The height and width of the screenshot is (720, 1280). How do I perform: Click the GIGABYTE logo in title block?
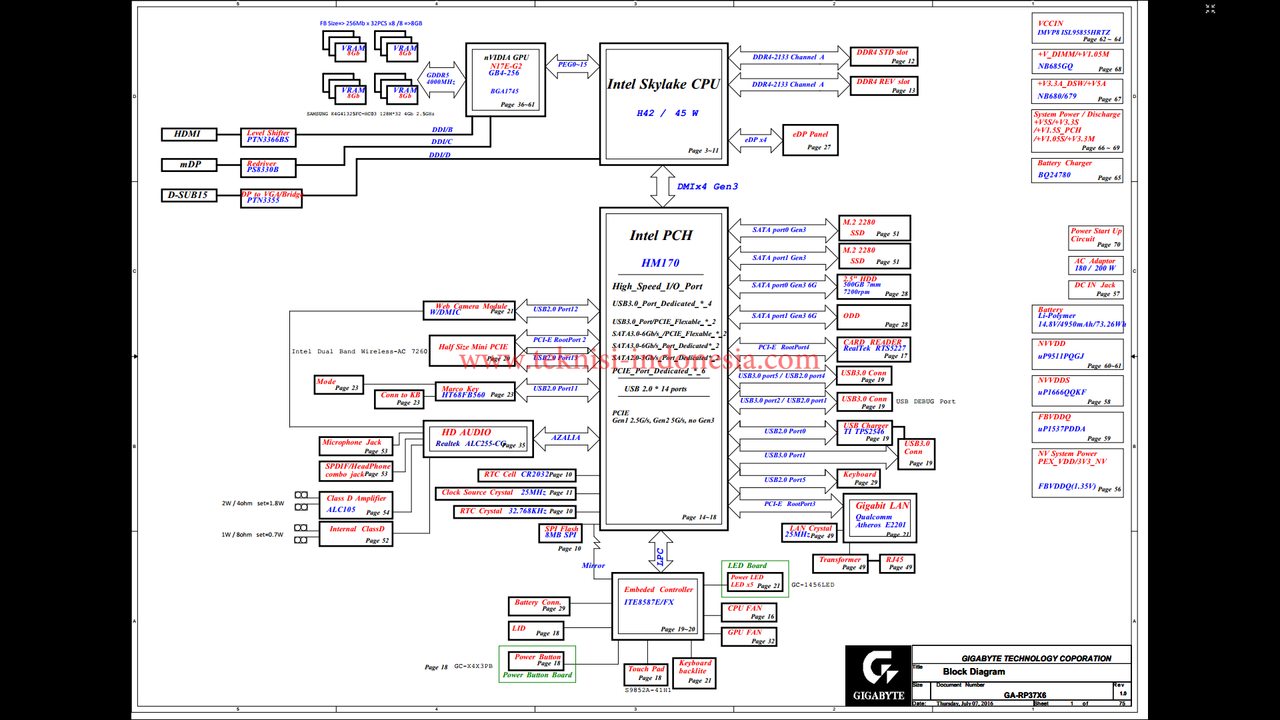pyautogui.click(x=878, y=674)
